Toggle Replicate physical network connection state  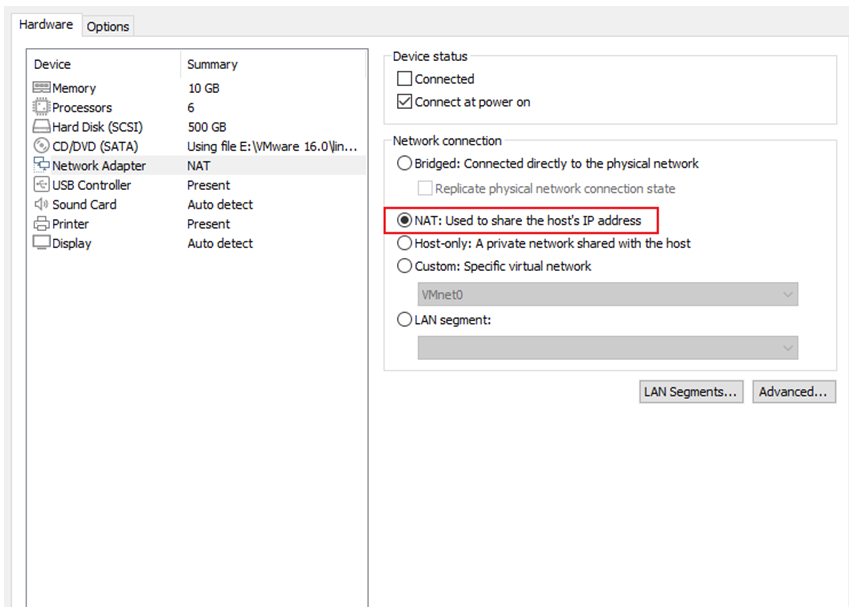click(425, 188)
